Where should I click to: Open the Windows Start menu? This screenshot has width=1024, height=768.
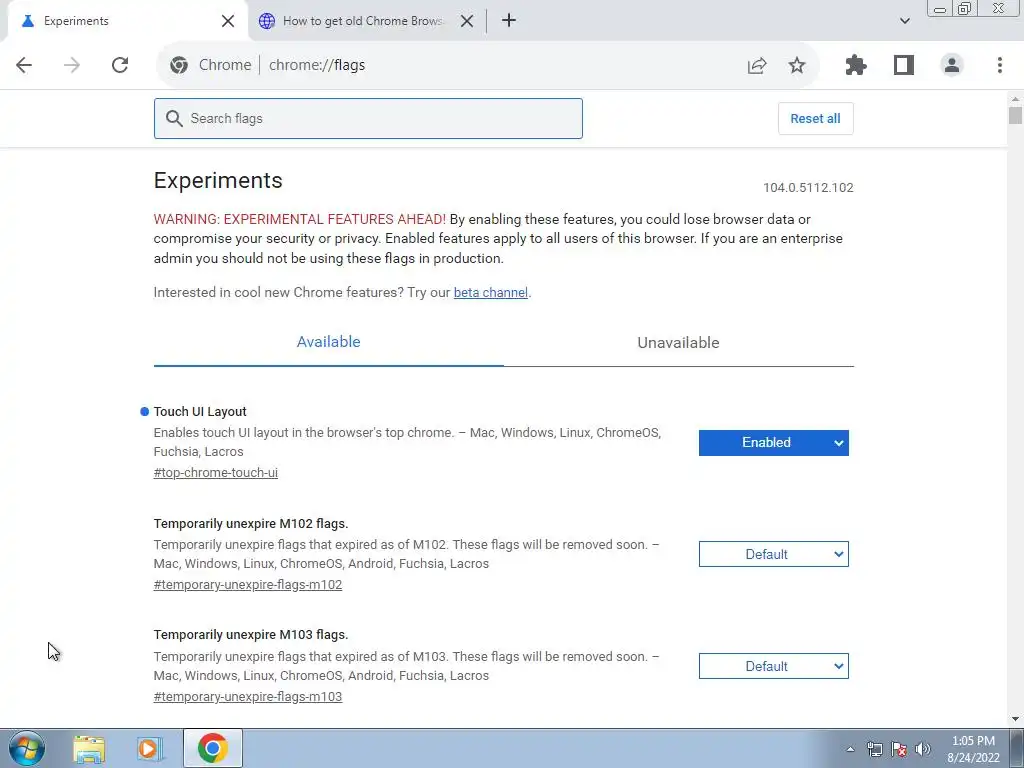27,748
